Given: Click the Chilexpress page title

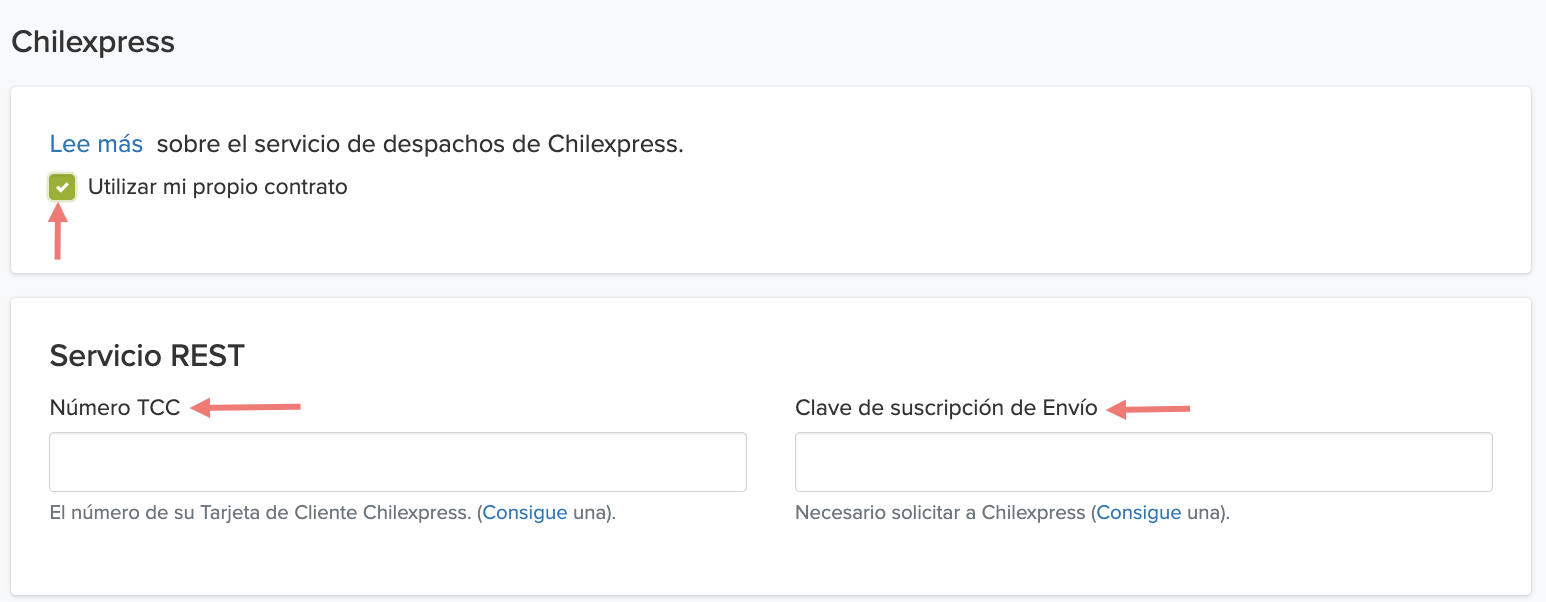Looking at the screenshot, I should coord(93,43).
